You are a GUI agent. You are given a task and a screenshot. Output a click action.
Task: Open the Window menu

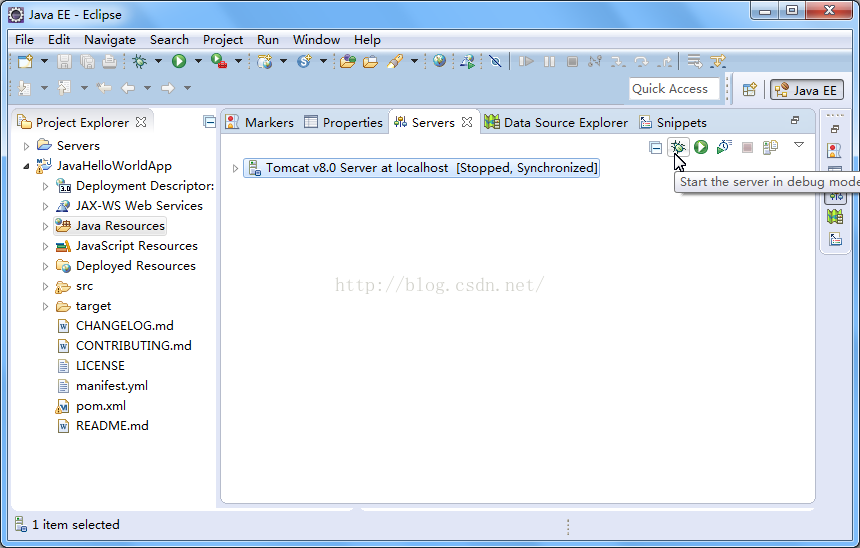click(316, 39)
